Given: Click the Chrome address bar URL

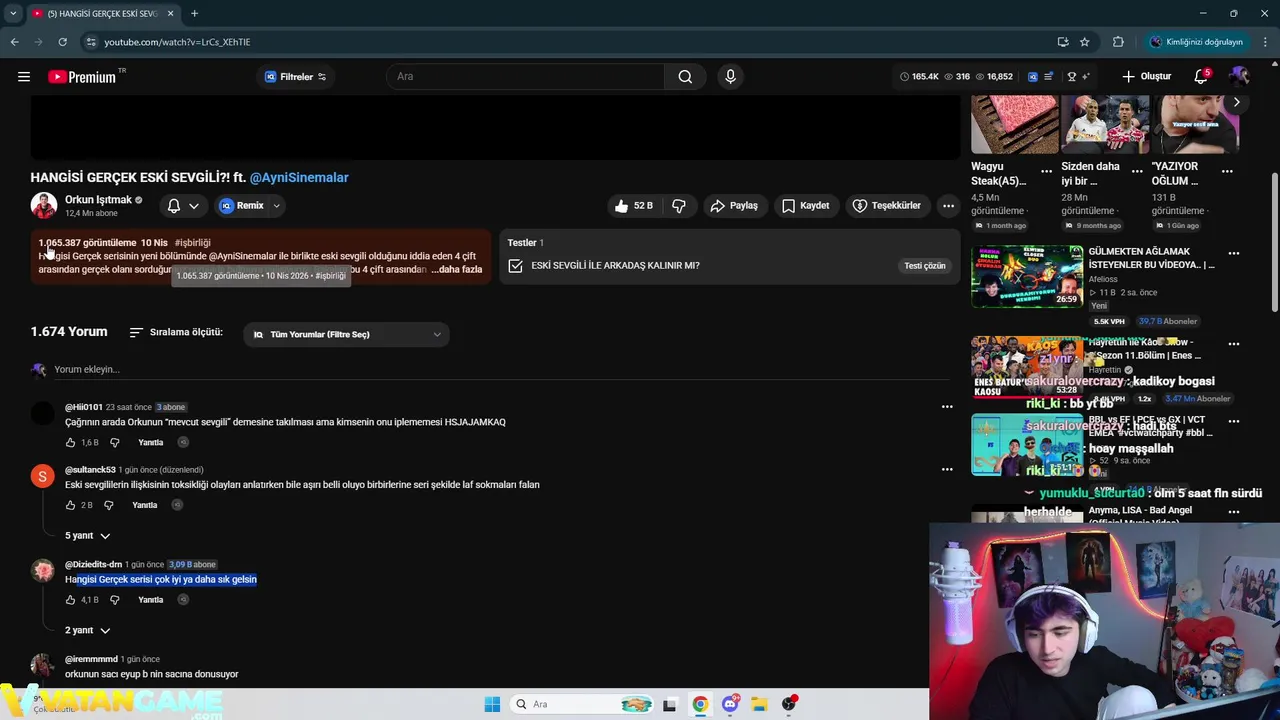Looking at the screenshot, I should pyautogui.click(x=177, y=42).
